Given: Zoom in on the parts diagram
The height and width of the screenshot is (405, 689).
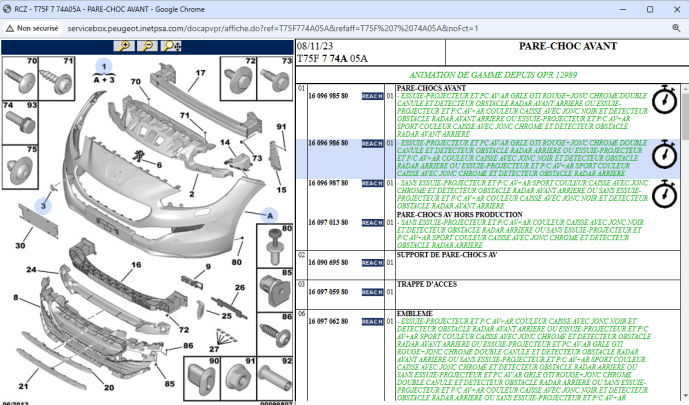Looking at the screenshot, I should [x=124, y=46].
